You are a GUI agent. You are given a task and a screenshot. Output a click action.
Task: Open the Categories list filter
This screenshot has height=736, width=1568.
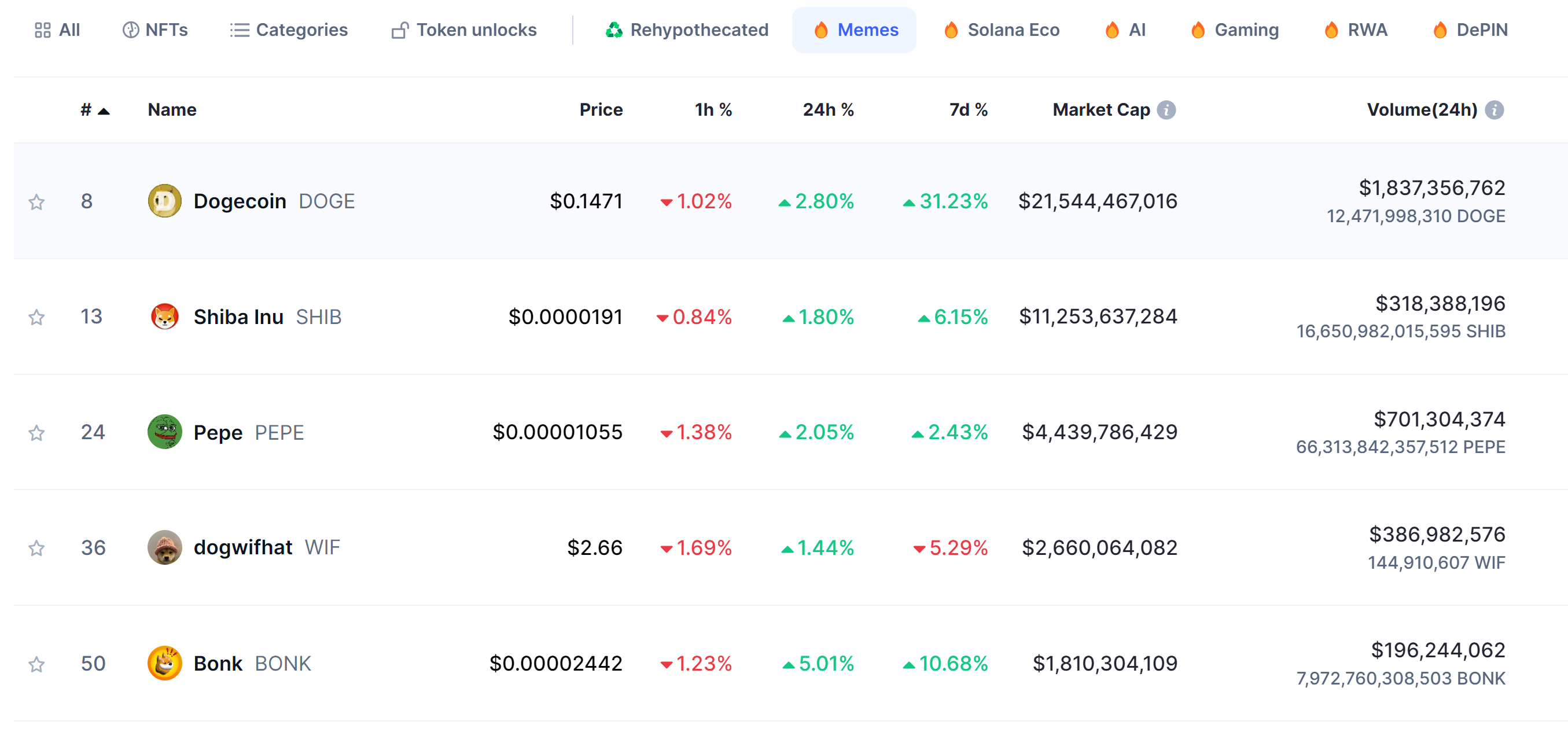289,30
